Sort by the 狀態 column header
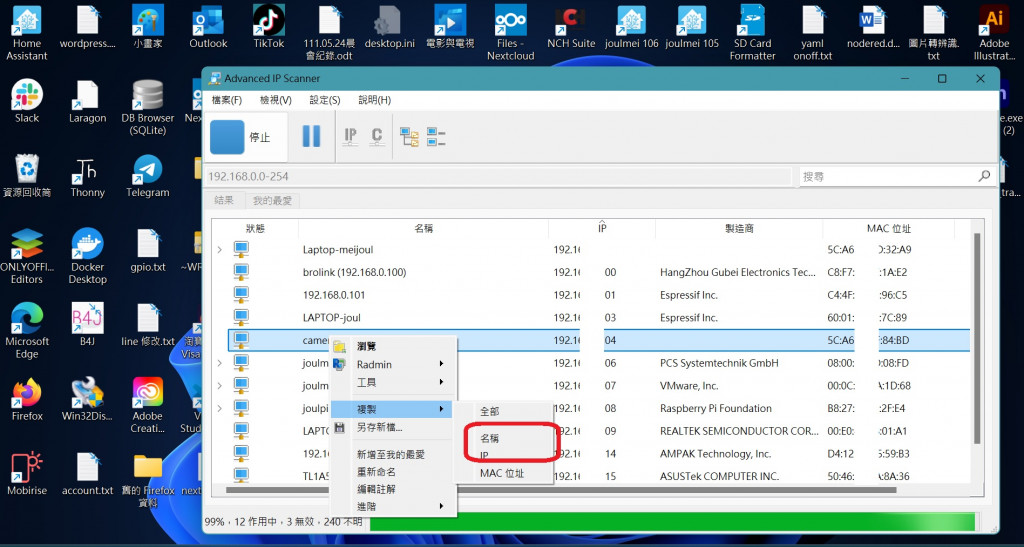1024x547 pixels. [x=255, y=228]
